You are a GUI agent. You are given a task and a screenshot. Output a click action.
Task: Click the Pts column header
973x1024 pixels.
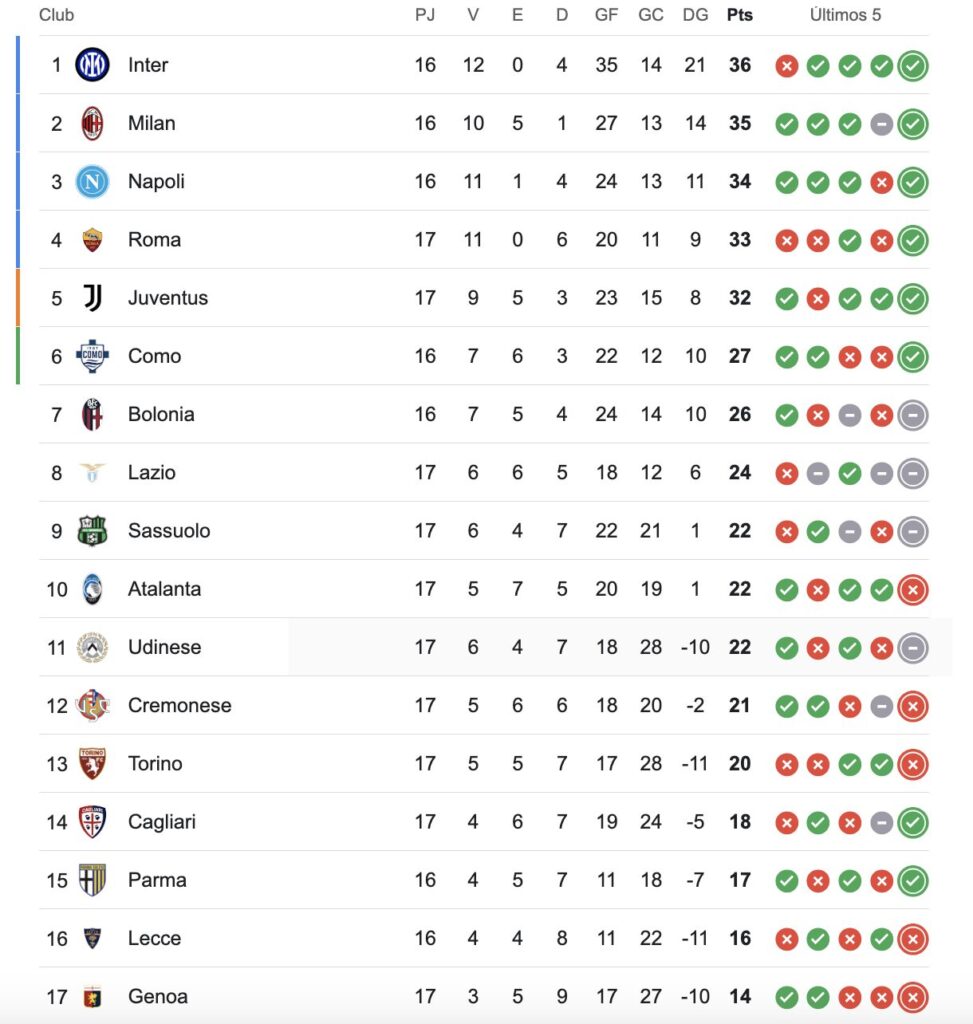tap(740, 15)
